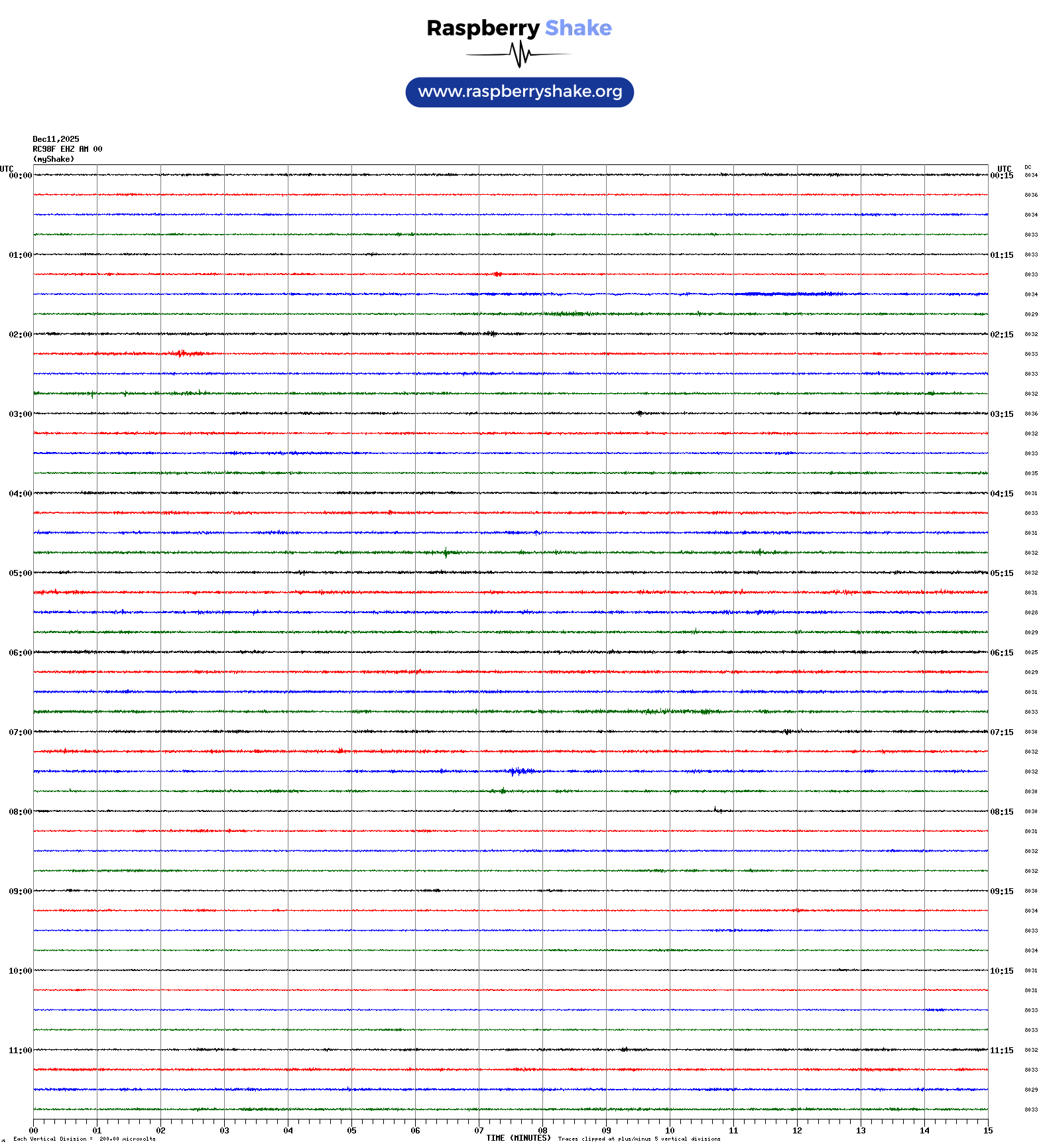The width and height of the screenshot is (1041, 1148).
Task: Click the Raspberry Shake logo text
Action: 519,28
